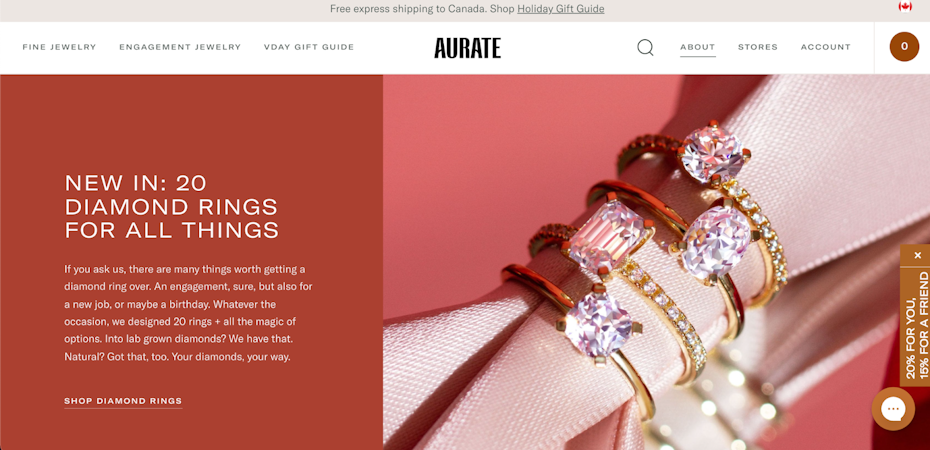
Task: Follow the Holiday Gift Guide link
Action: pos(560,9)
